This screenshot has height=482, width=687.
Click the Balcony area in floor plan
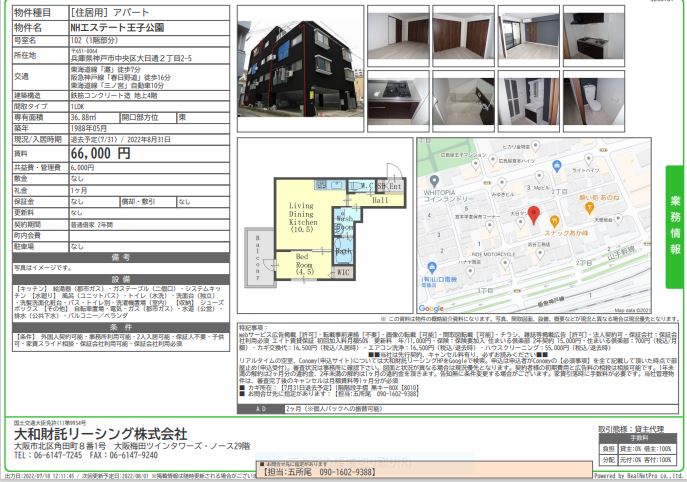(x=259, y=257)
